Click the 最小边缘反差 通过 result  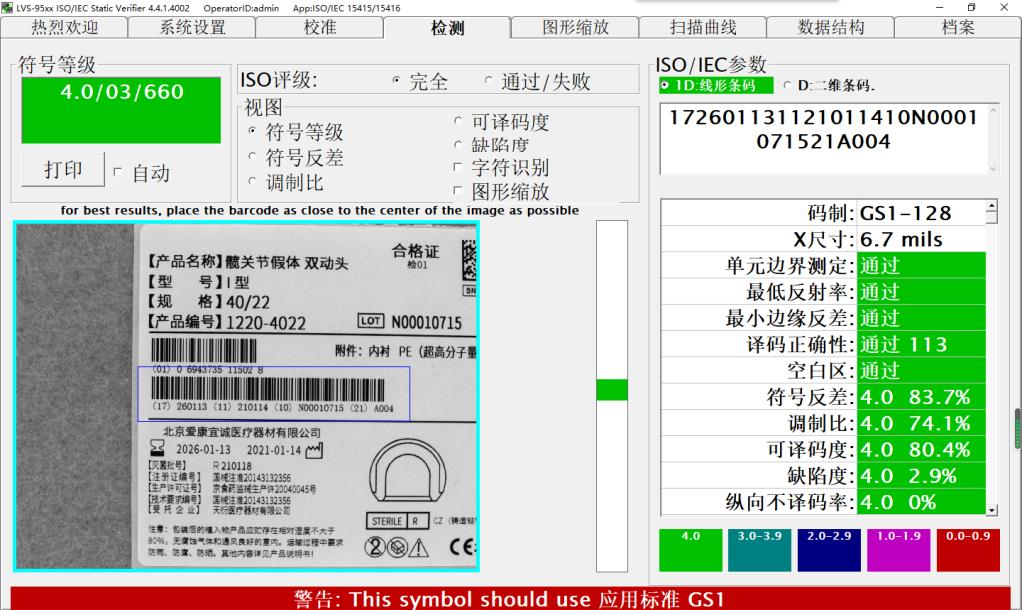(921, 318)
